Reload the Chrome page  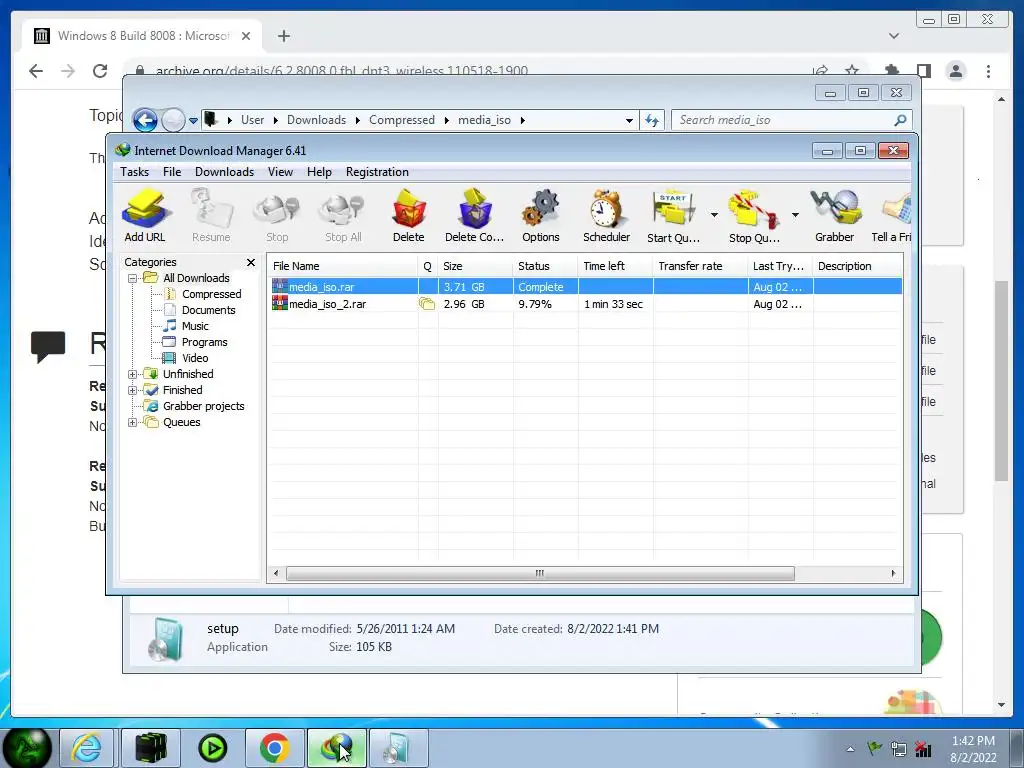(100, 71)
